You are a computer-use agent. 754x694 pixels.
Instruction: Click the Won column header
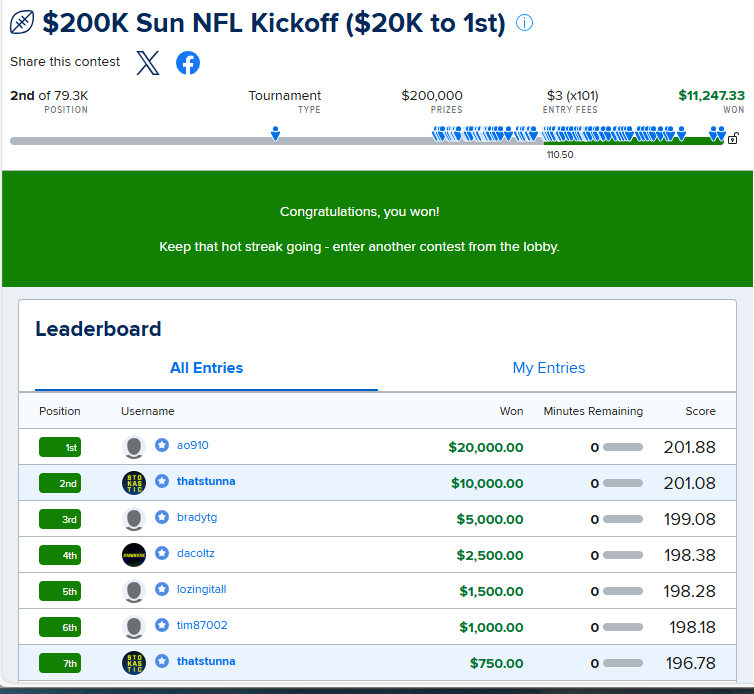coord(511,411)
